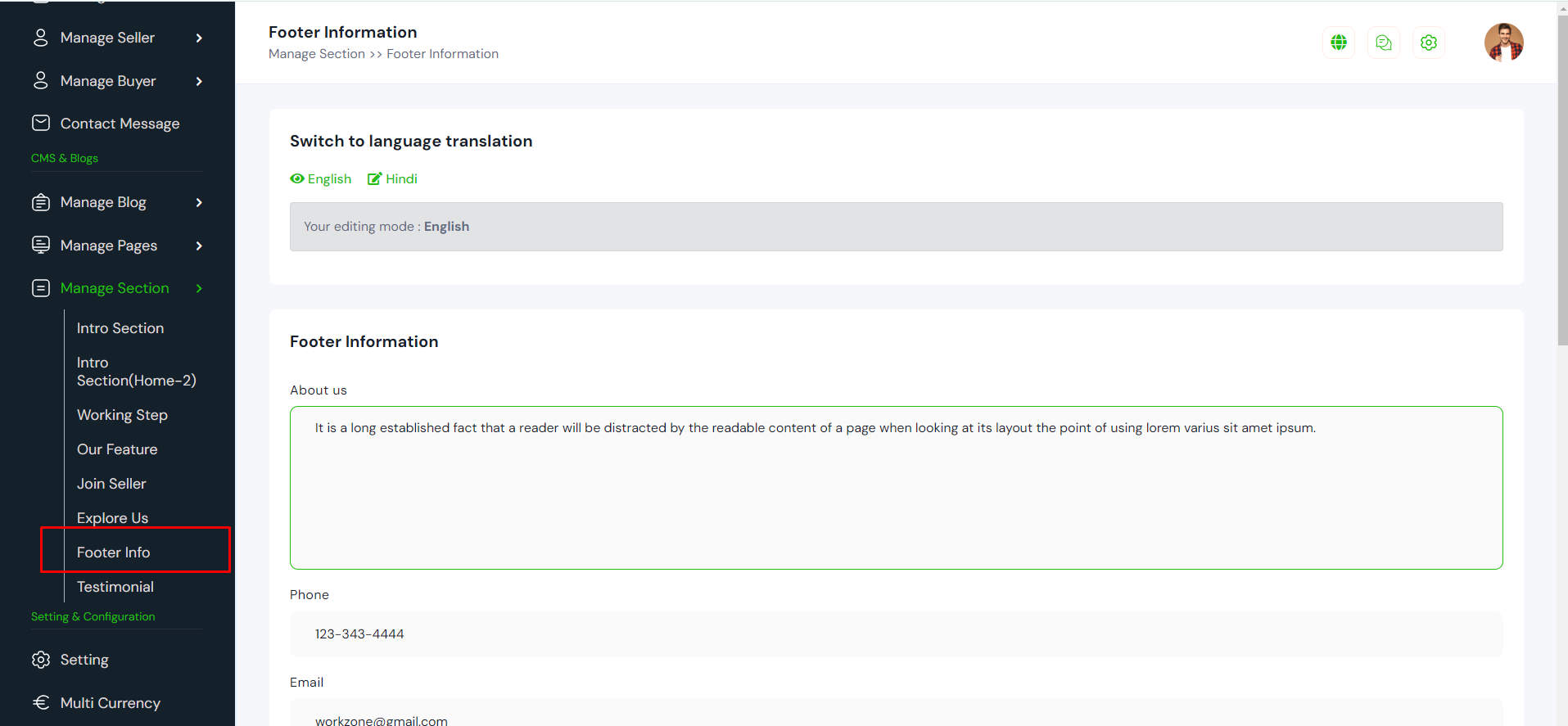Click the gear settings icon in header
This screenshot has width=1568, height=726.
(1429, 43)
